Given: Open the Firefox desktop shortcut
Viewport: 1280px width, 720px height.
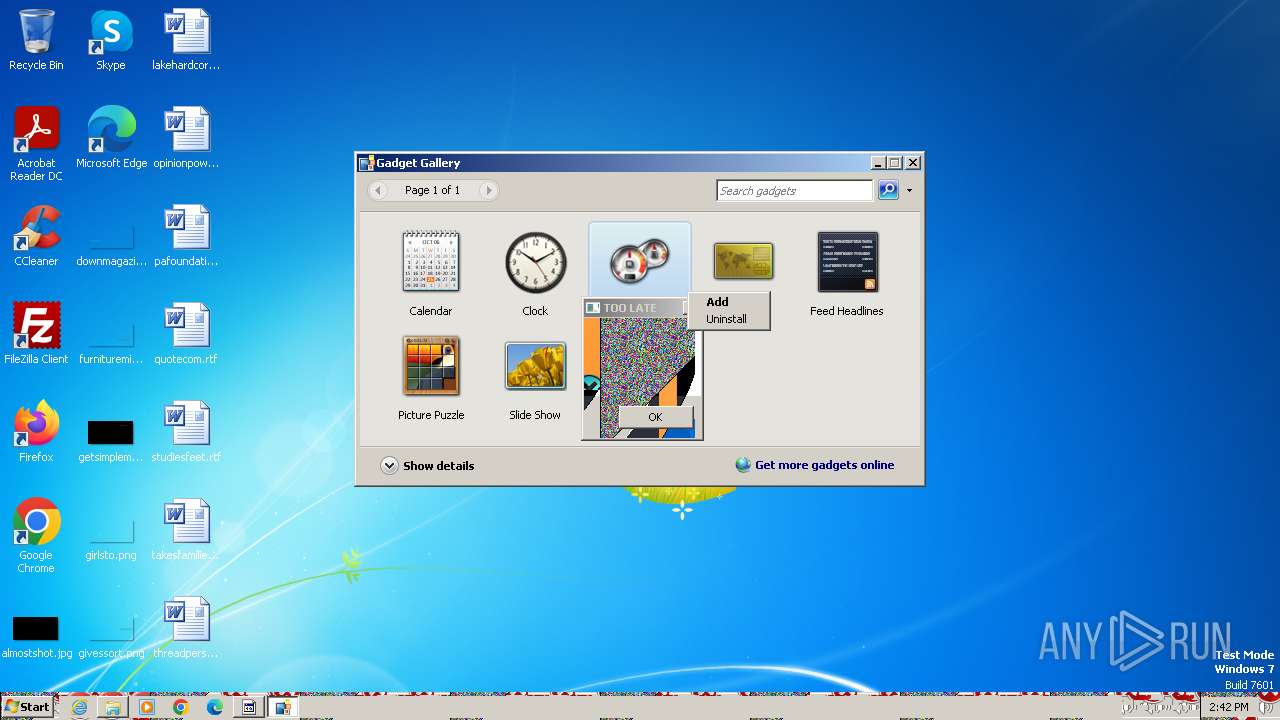Looking at the screenshot, I should (36, 432).
